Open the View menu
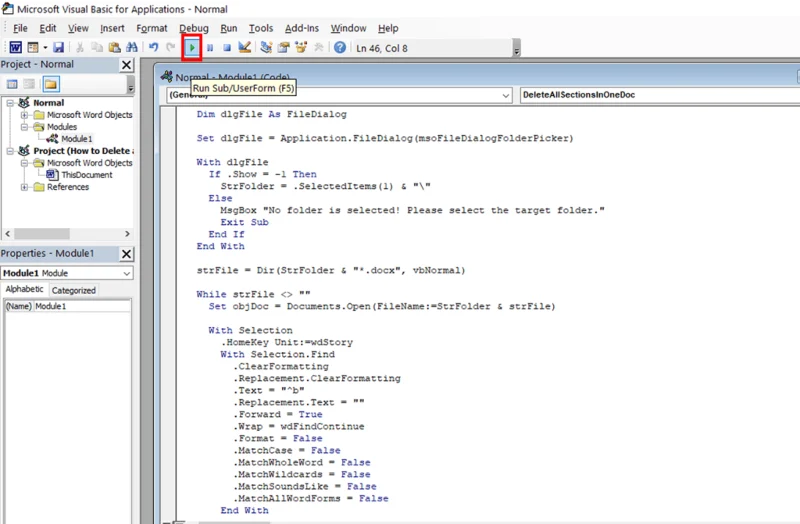Image resolution: width=800 pixels, height=524 pixels. (x=78, y=28)
